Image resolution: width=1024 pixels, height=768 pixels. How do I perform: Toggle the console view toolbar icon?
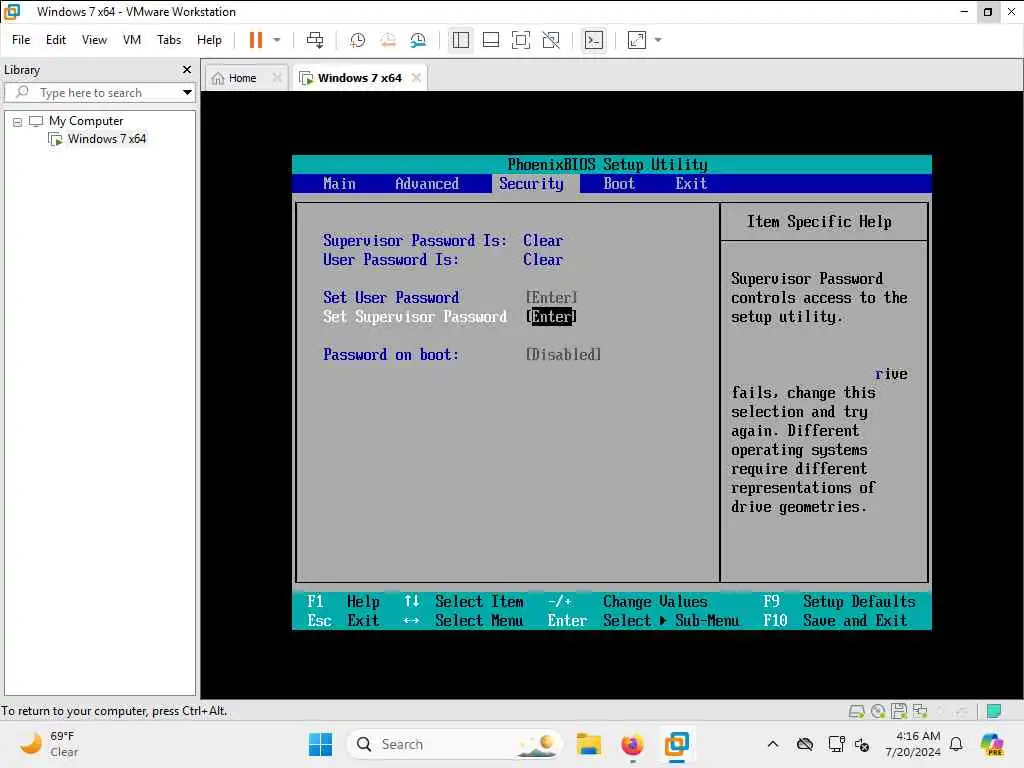pyautogui.click(x=594, y=40)
